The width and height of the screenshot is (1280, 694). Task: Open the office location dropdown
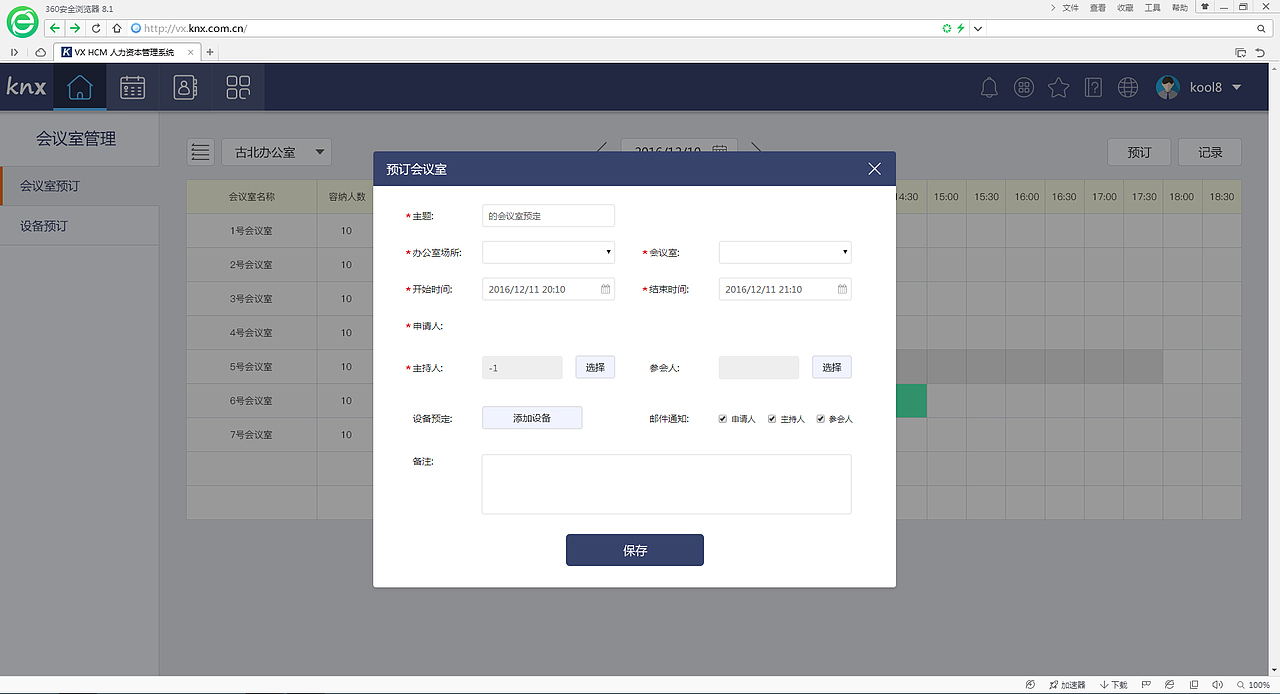pos(548,252)
